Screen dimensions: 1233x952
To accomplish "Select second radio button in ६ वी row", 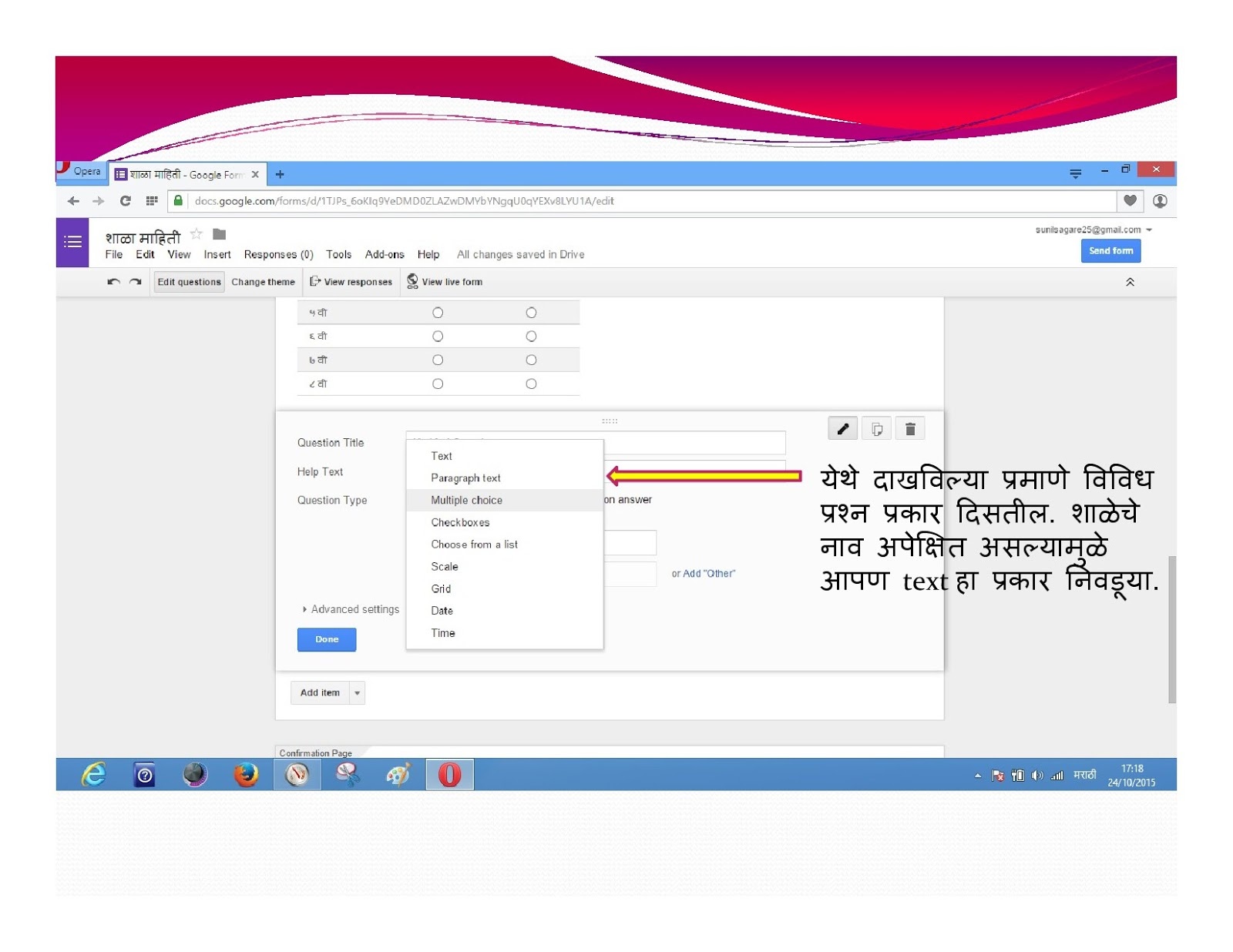I will click(531, 337).
